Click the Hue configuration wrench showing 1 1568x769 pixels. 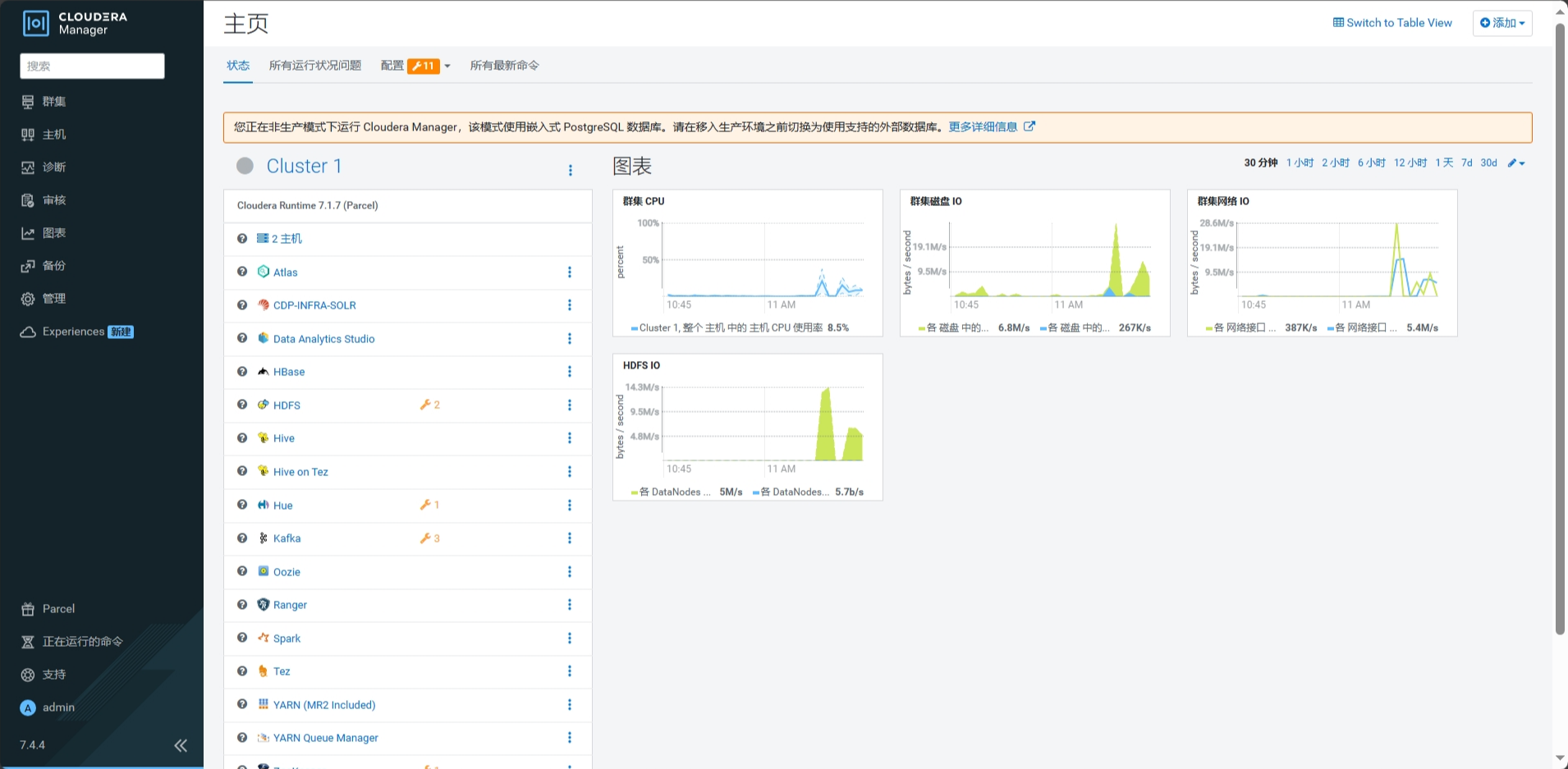click(x=430, y=505)
